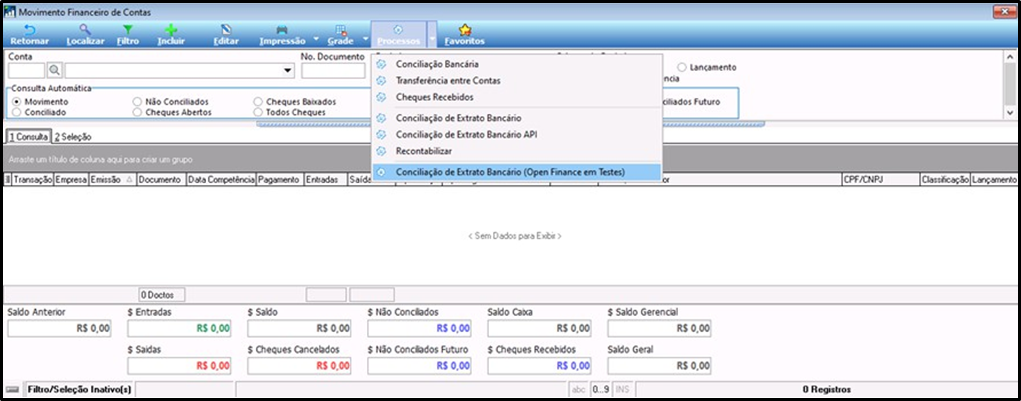
Task: Open the Localizar magnifier tool
Action: [85, 29]
